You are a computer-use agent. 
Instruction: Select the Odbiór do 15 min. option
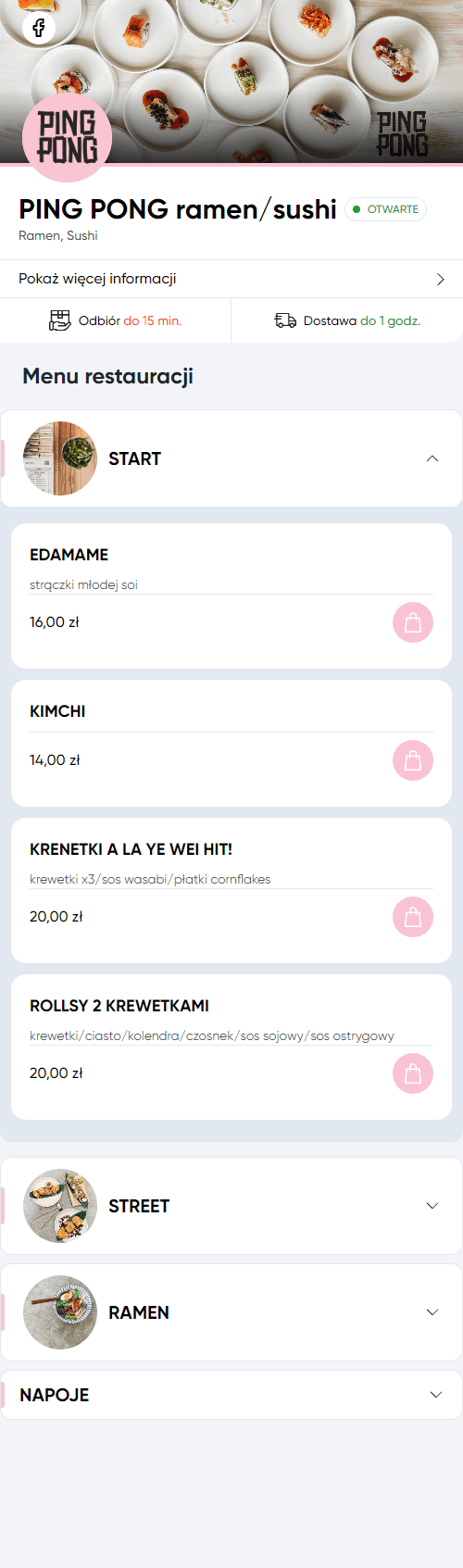116,320
